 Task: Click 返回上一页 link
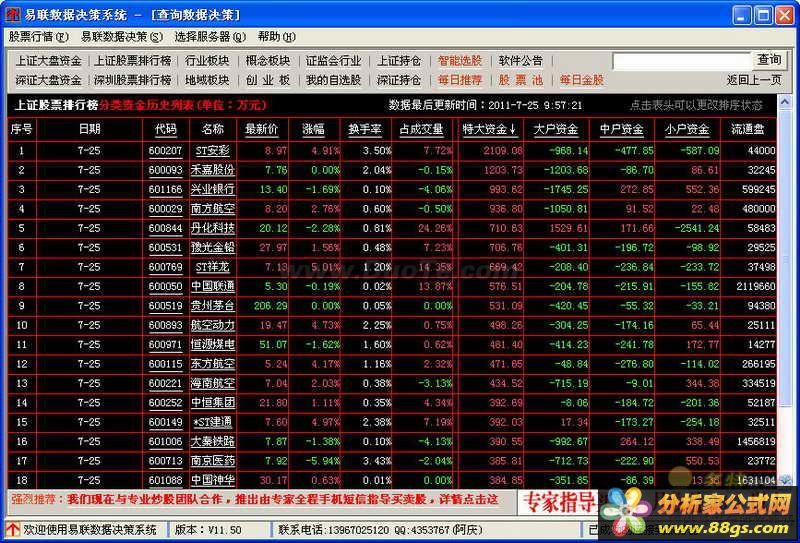tap(754, 80)
